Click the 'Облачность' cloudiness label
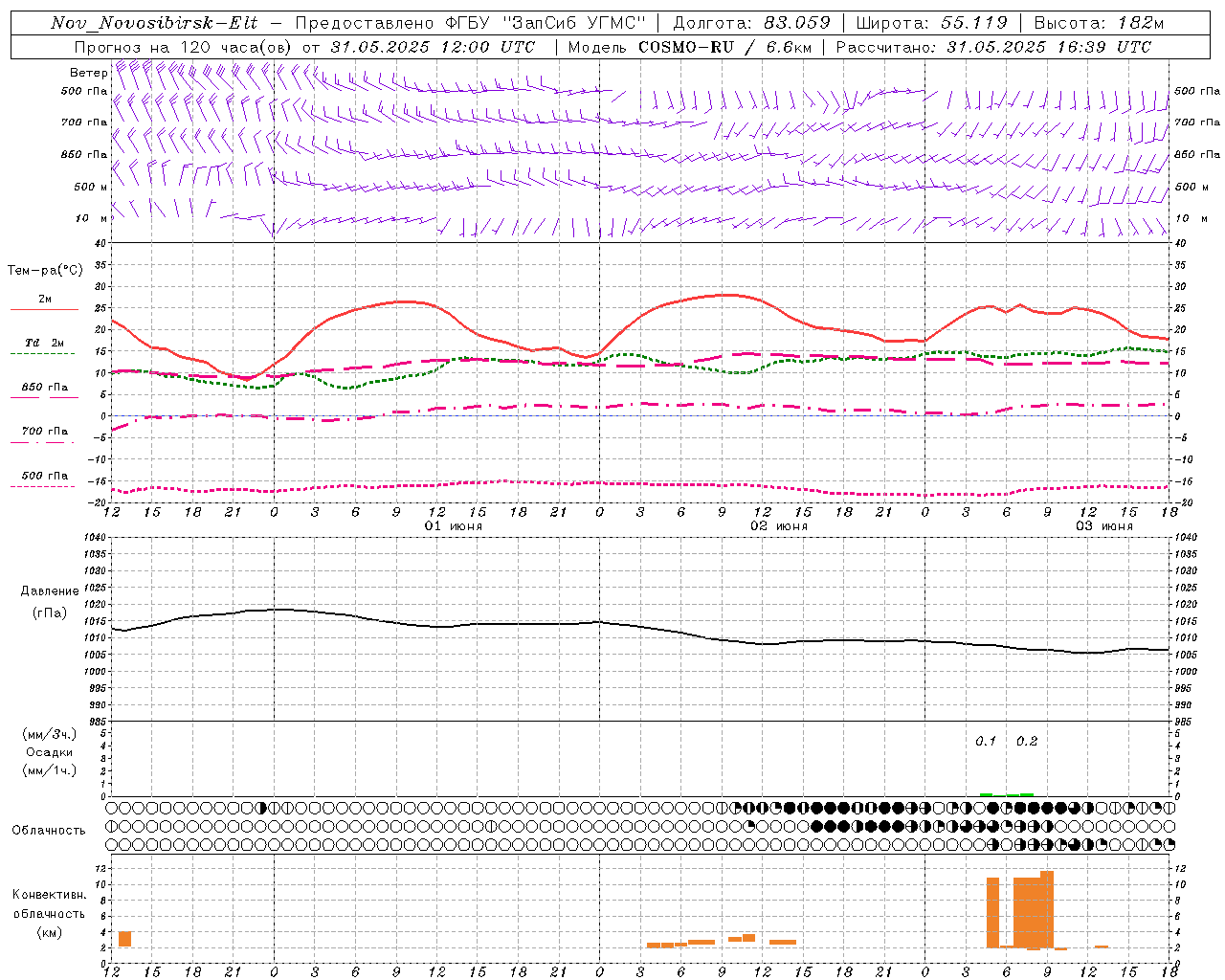 point(49,830)
